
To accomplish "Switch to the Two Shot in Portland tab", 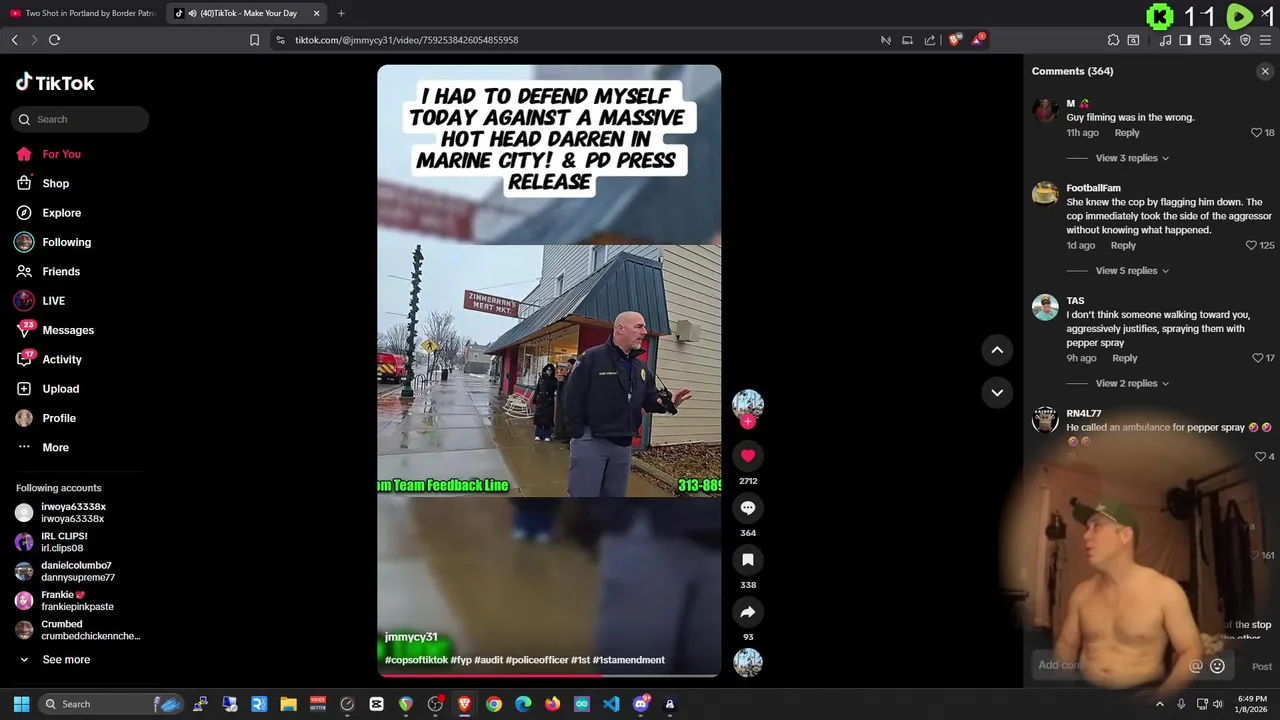I will [82, 13].
